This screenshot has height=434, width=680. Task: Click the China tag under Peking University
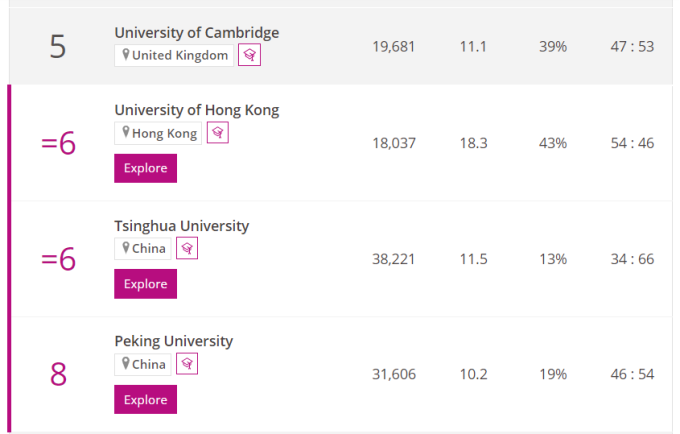click(142, 364)
